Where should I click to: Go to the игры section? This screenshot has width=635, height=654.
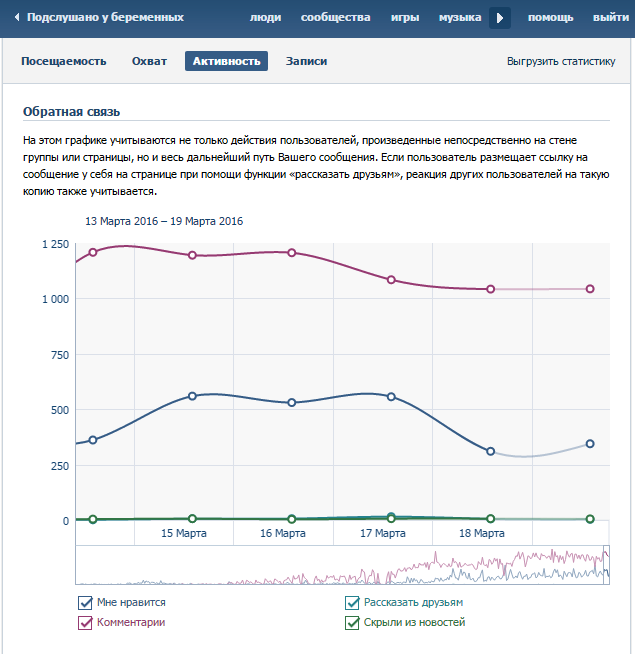click(x=404, y=18)
